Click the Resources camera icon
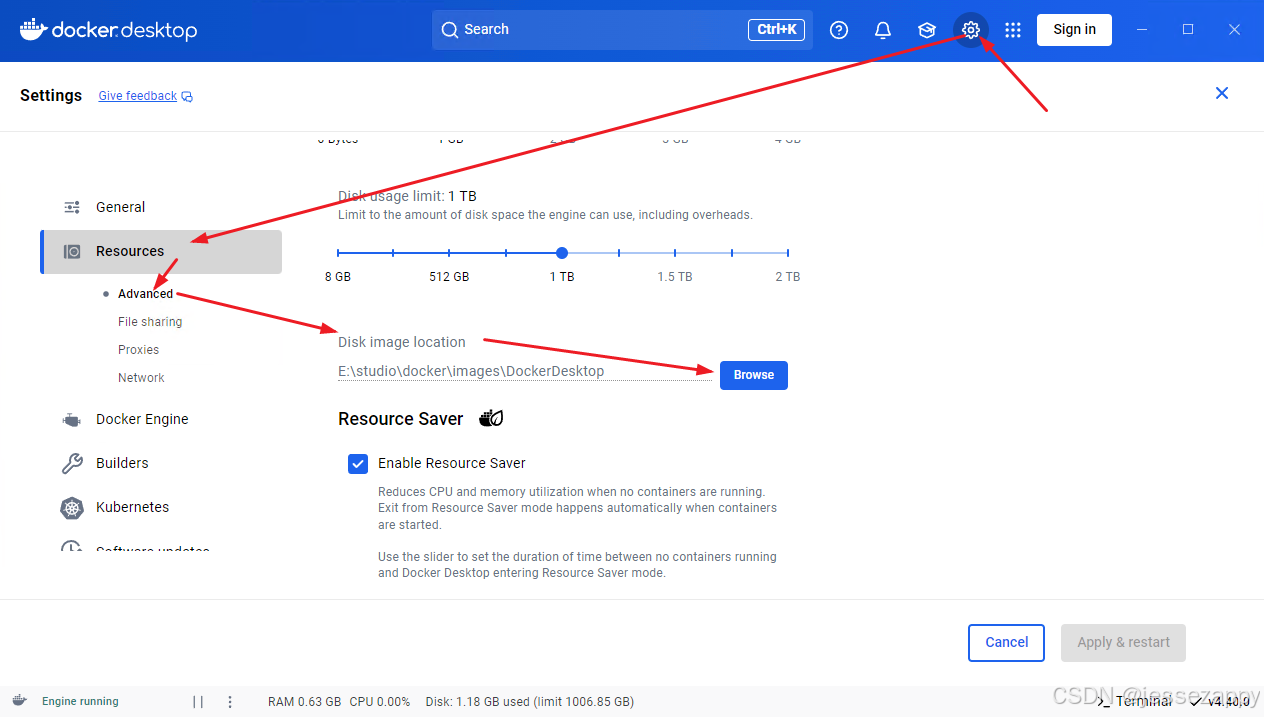Screen dimensions: 1264x717 pyautogui.click(x=72, y=252)
